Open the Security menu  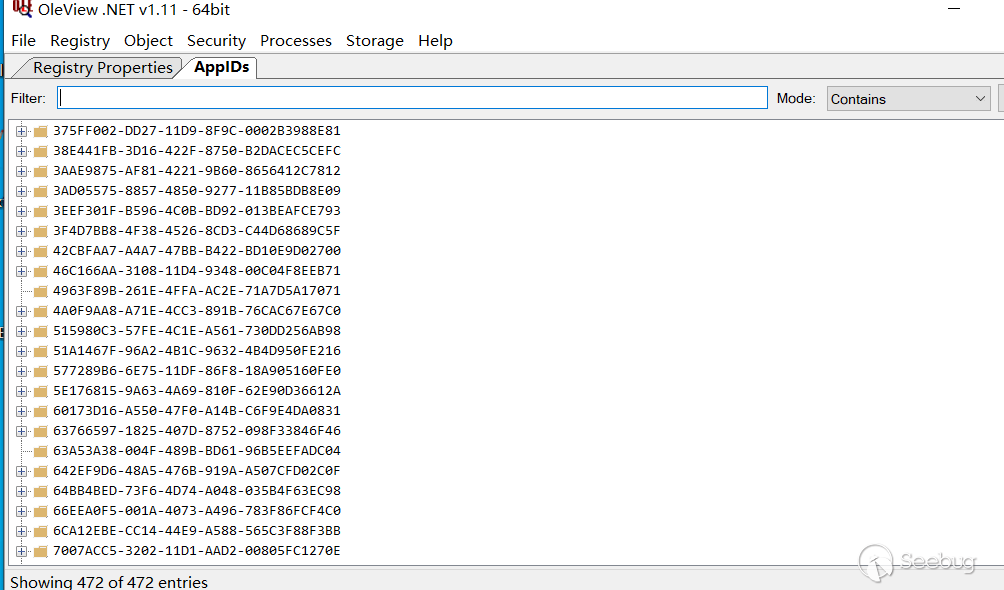[216, 41]
